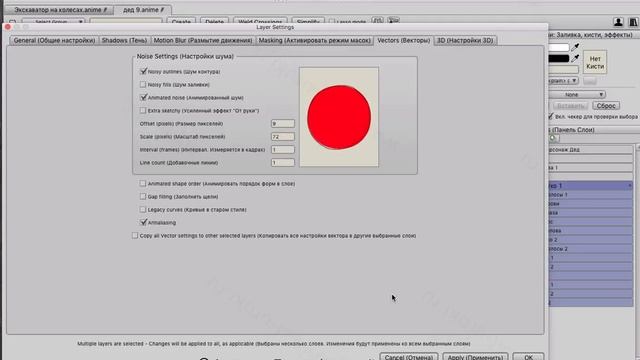Enable Noisy fills checkbox
The height and width of the screenshot is (360, 640).
click(143, 84)
